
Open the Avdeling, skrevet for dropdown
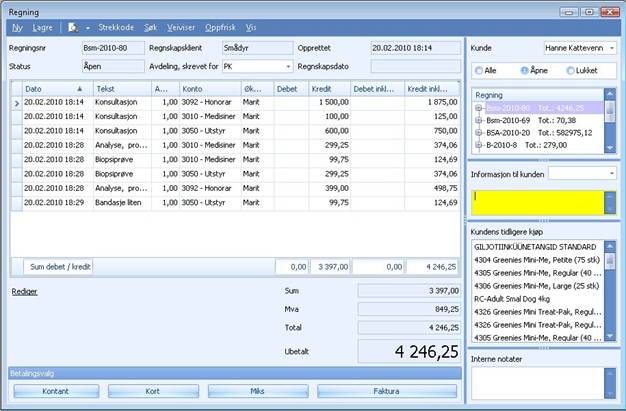point(288,66)
